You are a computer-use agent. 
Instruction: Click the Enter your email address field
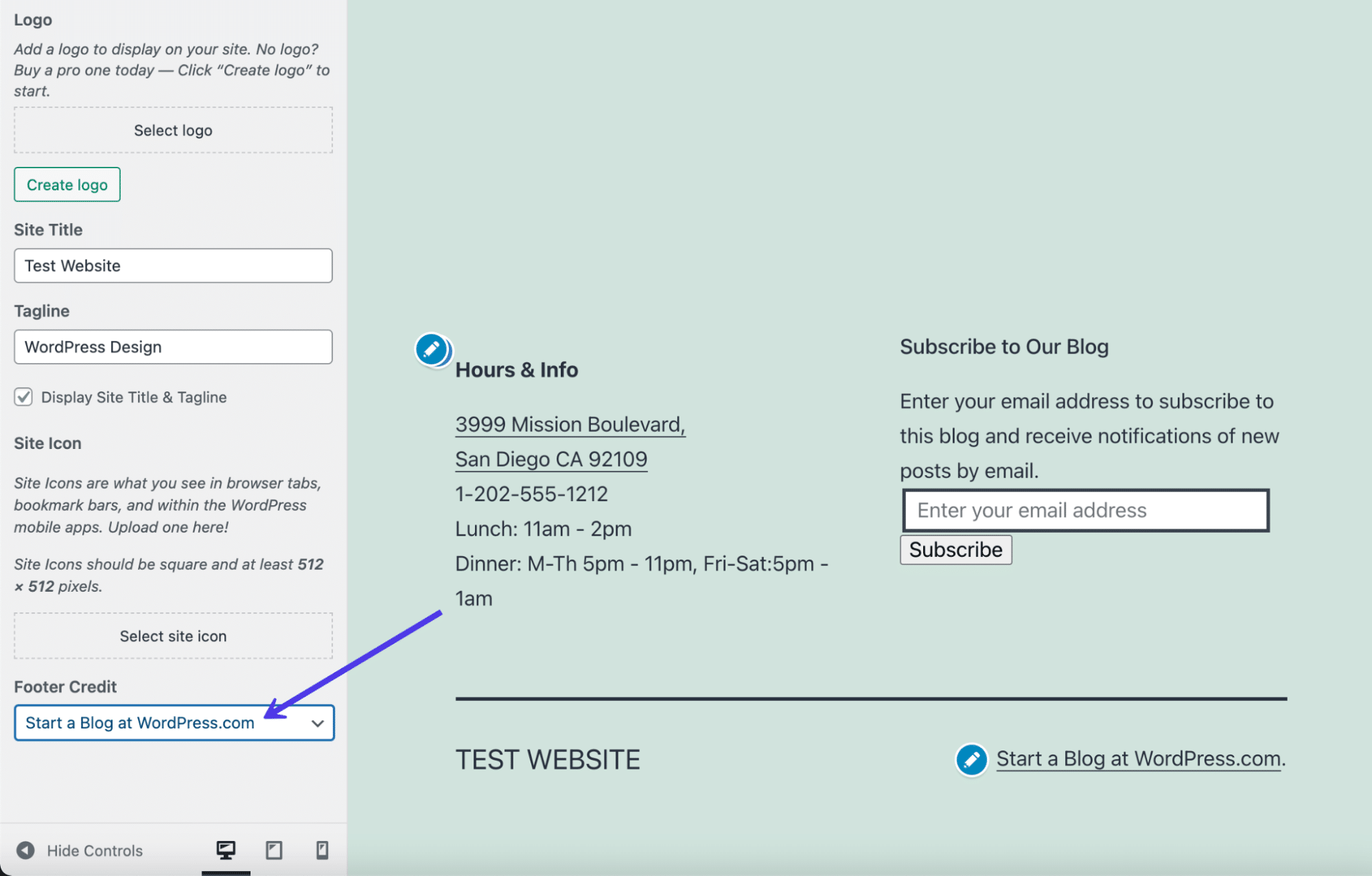1085,510
